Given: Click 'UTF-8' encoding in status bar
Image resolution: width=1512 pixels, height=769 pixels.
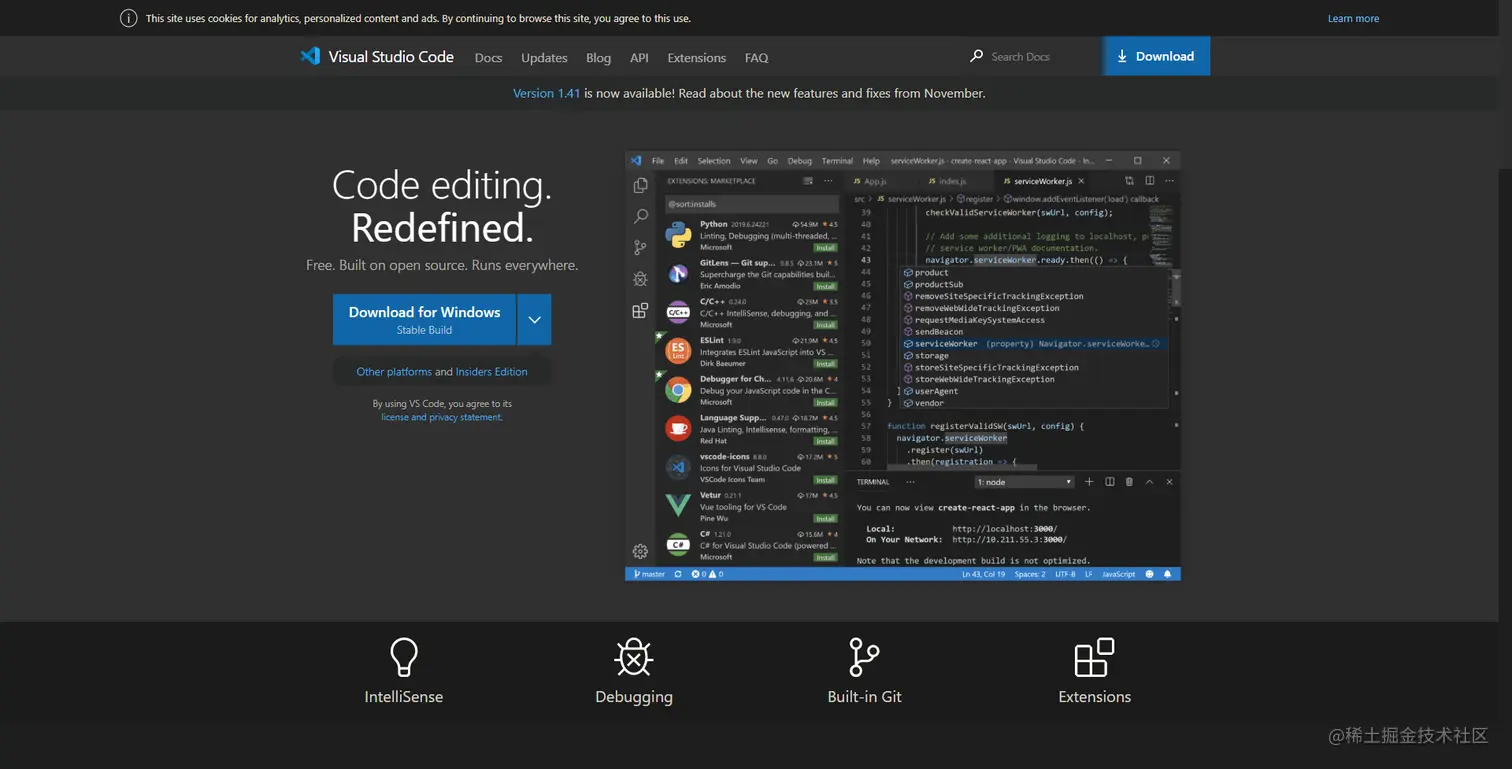Looking at the screenshot, I should tap(1065, 574).
